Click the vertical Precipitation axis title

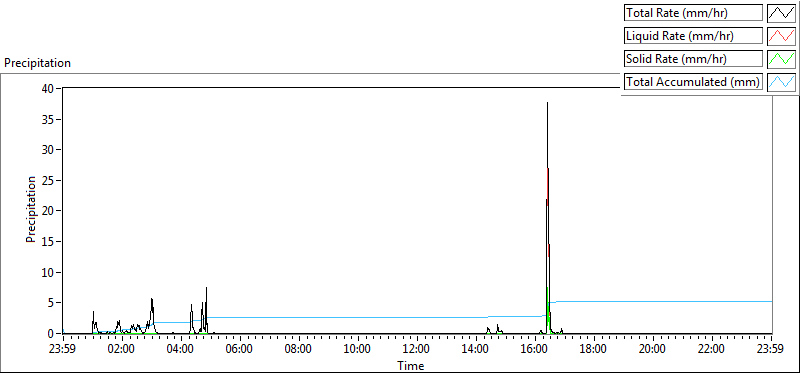pyautogui.click(x=31, y=210)
